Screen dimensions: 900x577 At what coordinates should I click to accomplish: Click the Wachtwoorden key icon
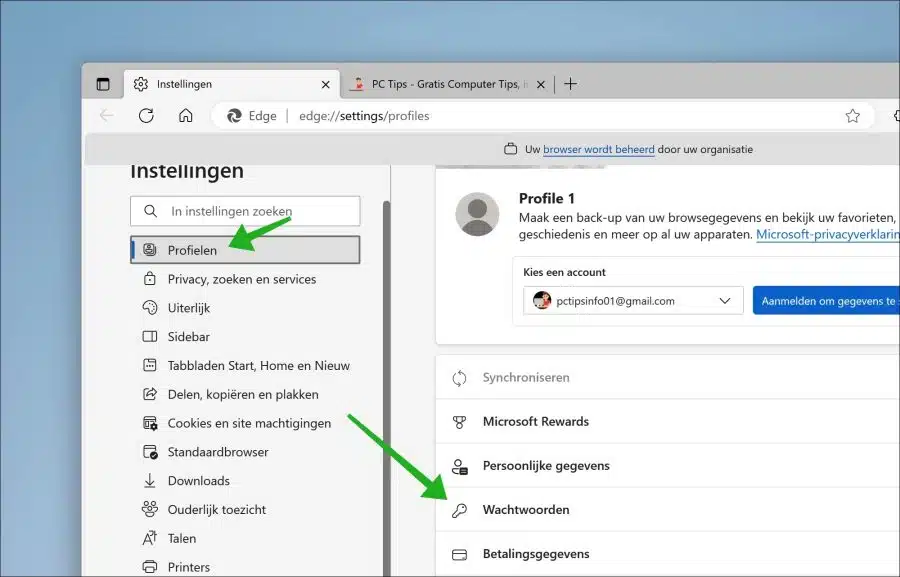(459, 510)
